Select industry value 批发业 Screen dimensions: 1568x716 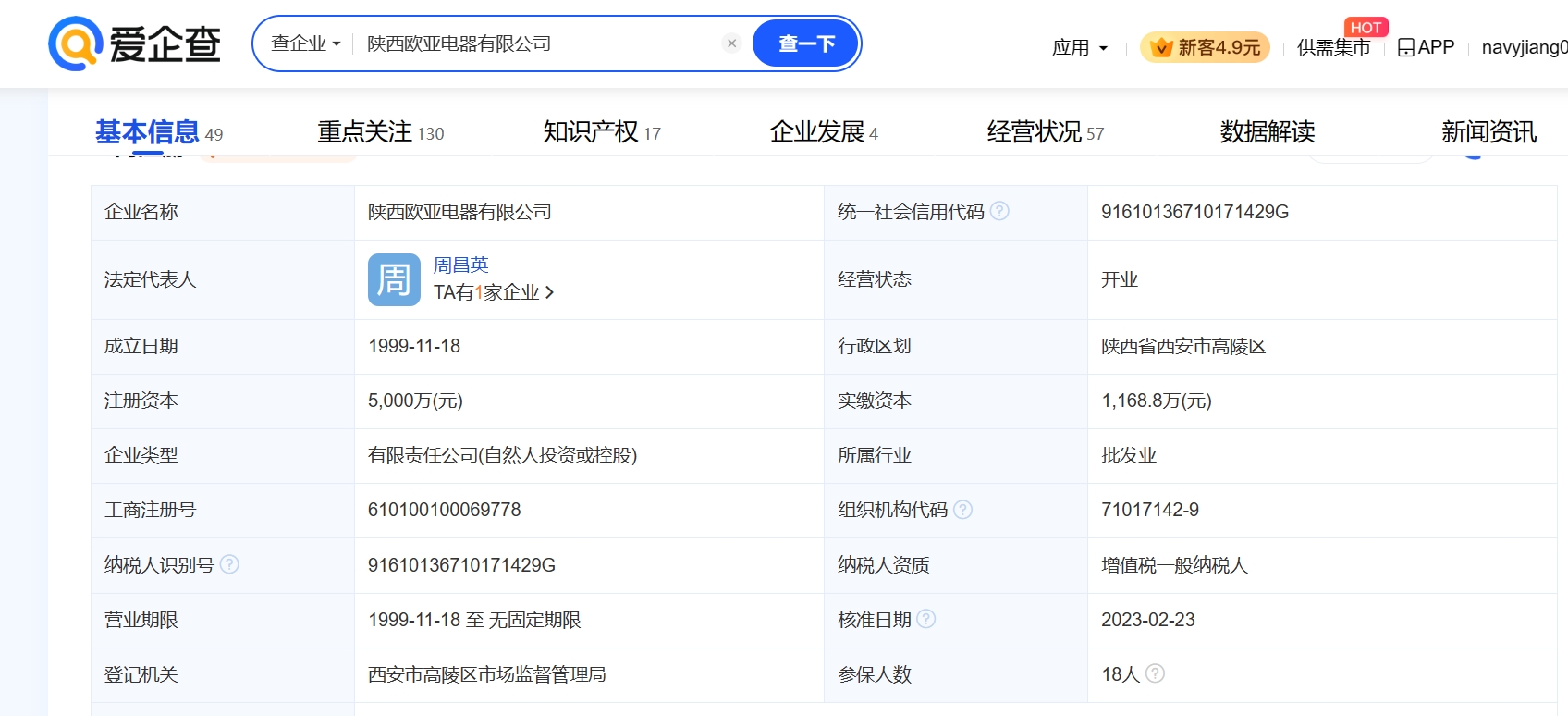[1129, 455]
